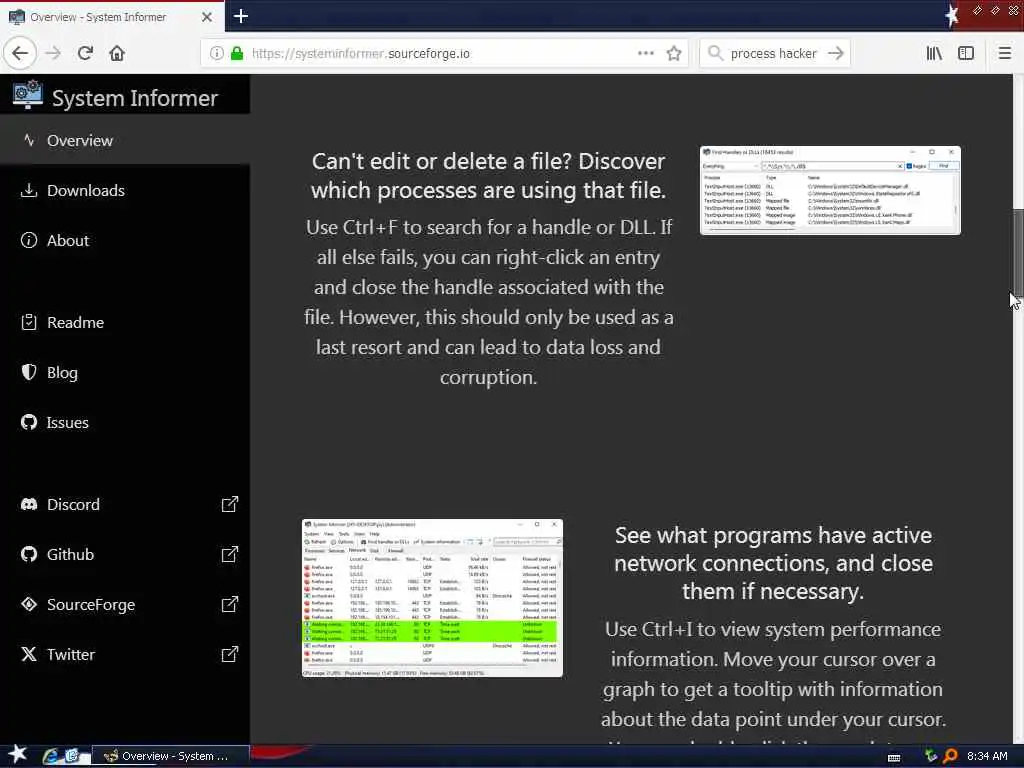Open the About sidebar item
The width and height of the screenshot is (1024, 768).
click(x=125, y=240)
